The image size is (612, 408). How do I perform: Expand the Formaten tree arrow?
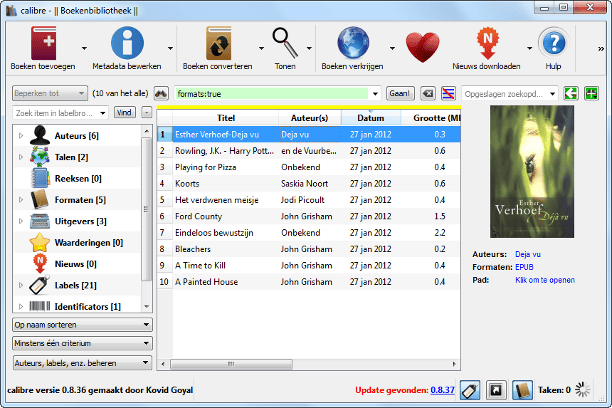click(x=21, y=200)
